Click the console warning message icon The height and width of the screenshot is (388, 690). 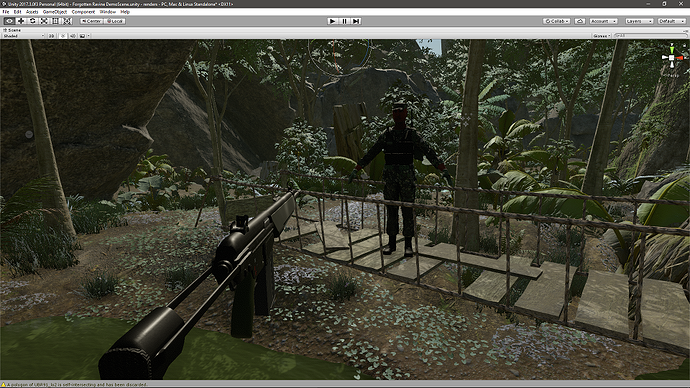pos(4,384)
